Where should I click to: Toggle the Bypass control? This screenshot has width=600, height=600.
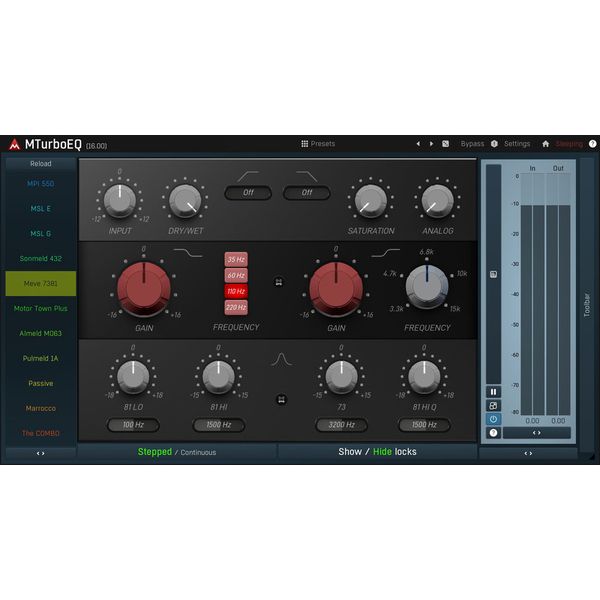(x=472, y=144)
